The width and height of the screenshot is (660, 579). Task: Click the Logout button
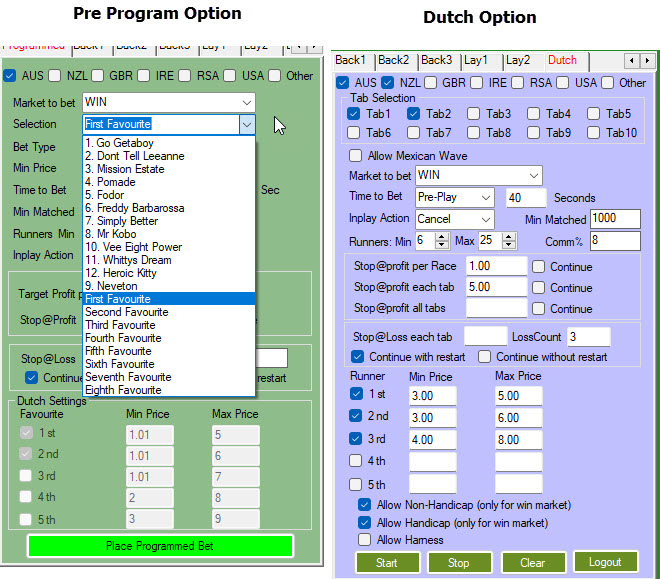[604, 562]
